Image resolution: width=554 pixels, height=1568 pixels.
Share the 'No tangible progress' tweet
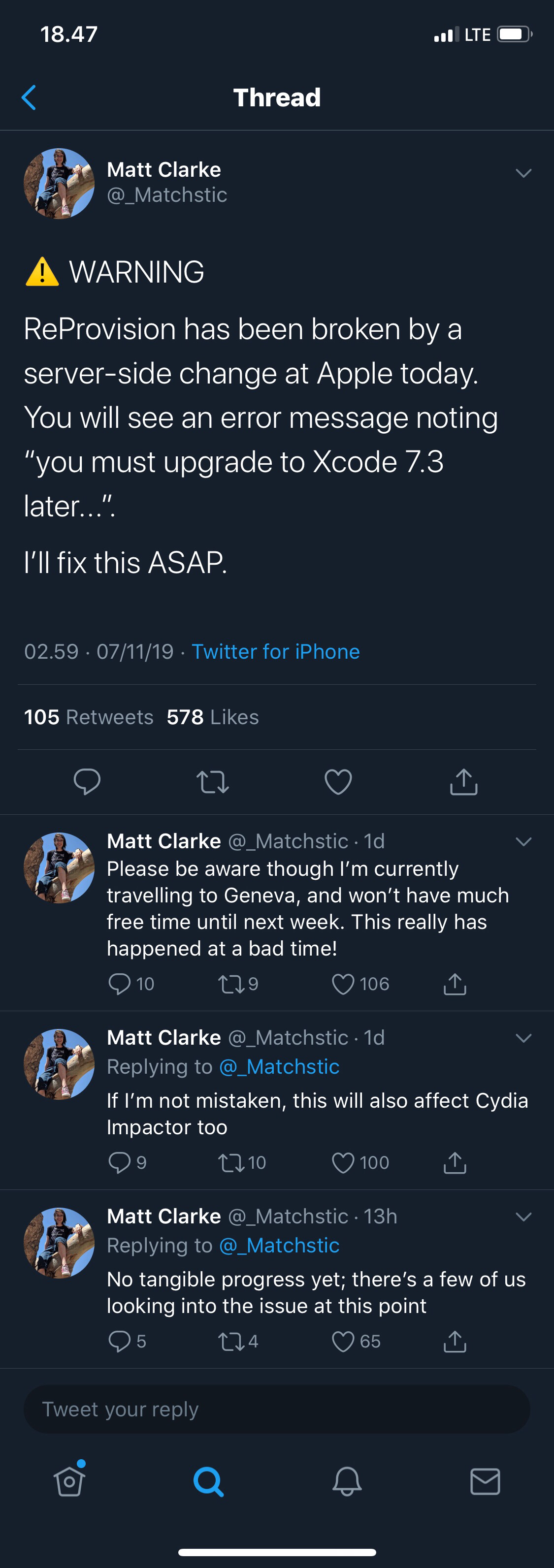pyautogui.click(x=455, y=1342)
